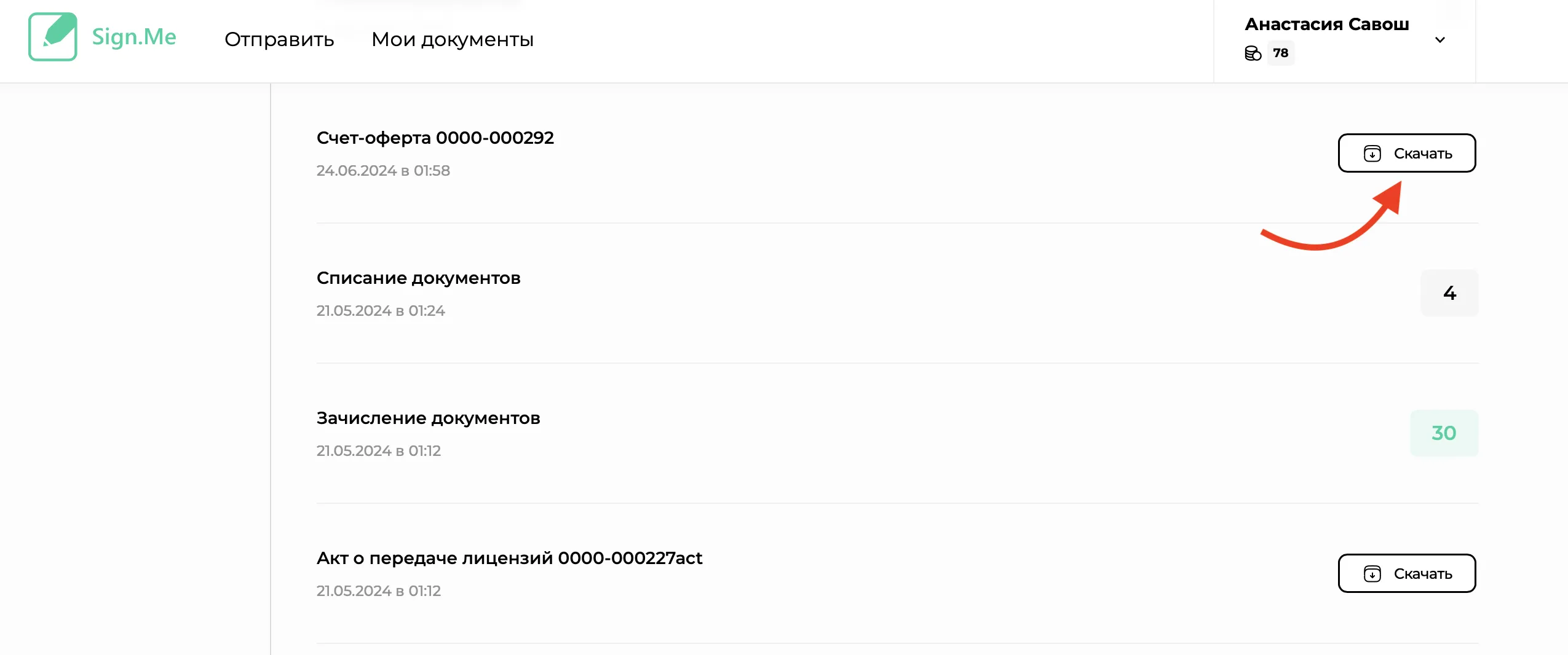This screenshot has height=655, width=1568.
Task: Go to Мои документы section
Action: (453, 39)
